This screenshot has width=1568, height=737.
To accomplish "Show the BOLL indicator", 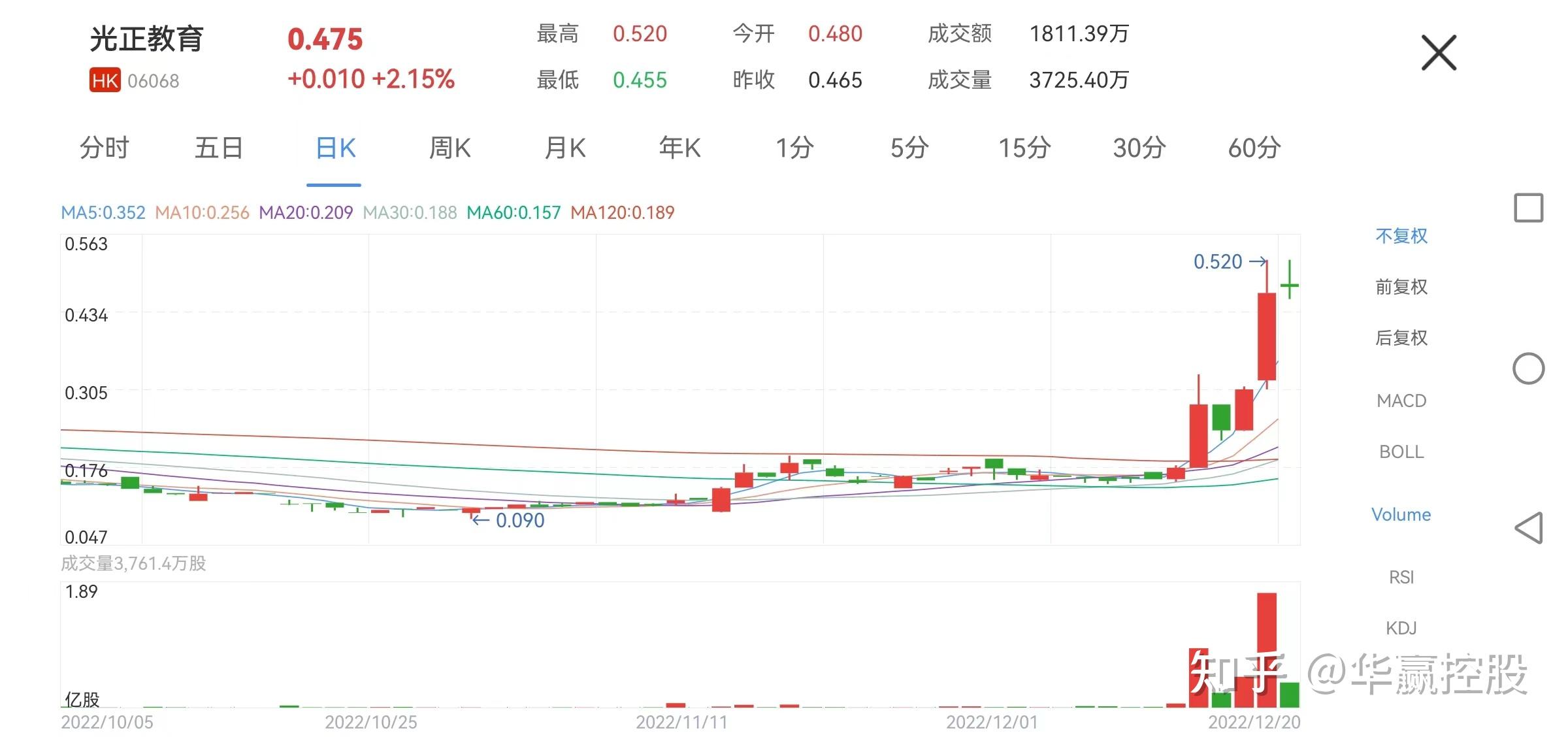I will tap(1401, 451).
